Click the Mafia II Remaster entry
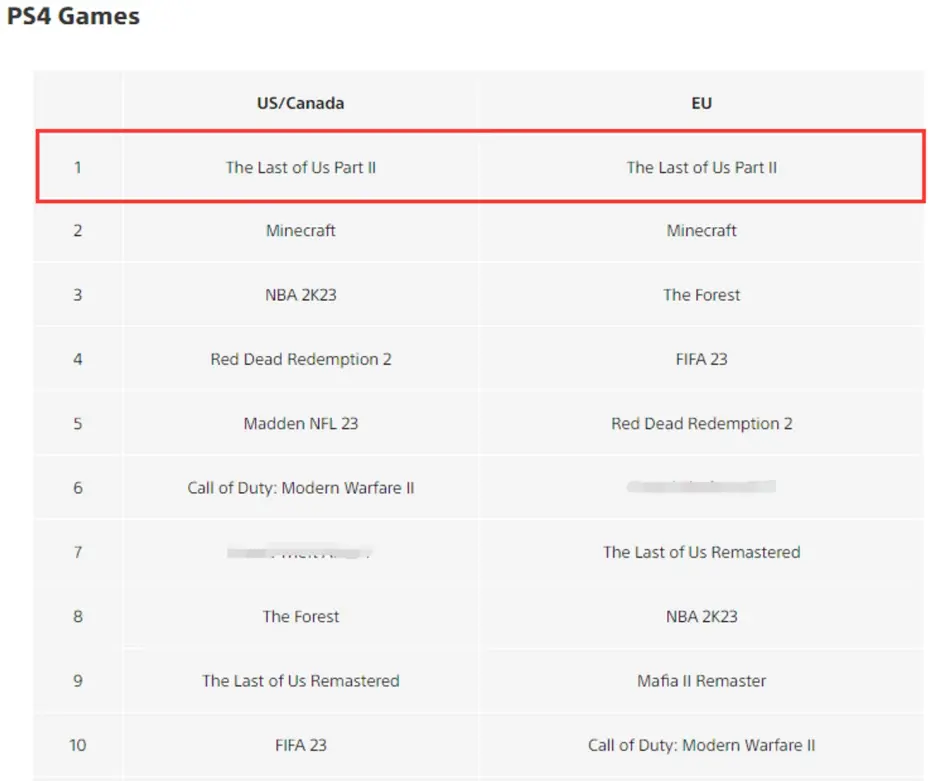The width and height of the screenshot is (942, 781). 701,681
